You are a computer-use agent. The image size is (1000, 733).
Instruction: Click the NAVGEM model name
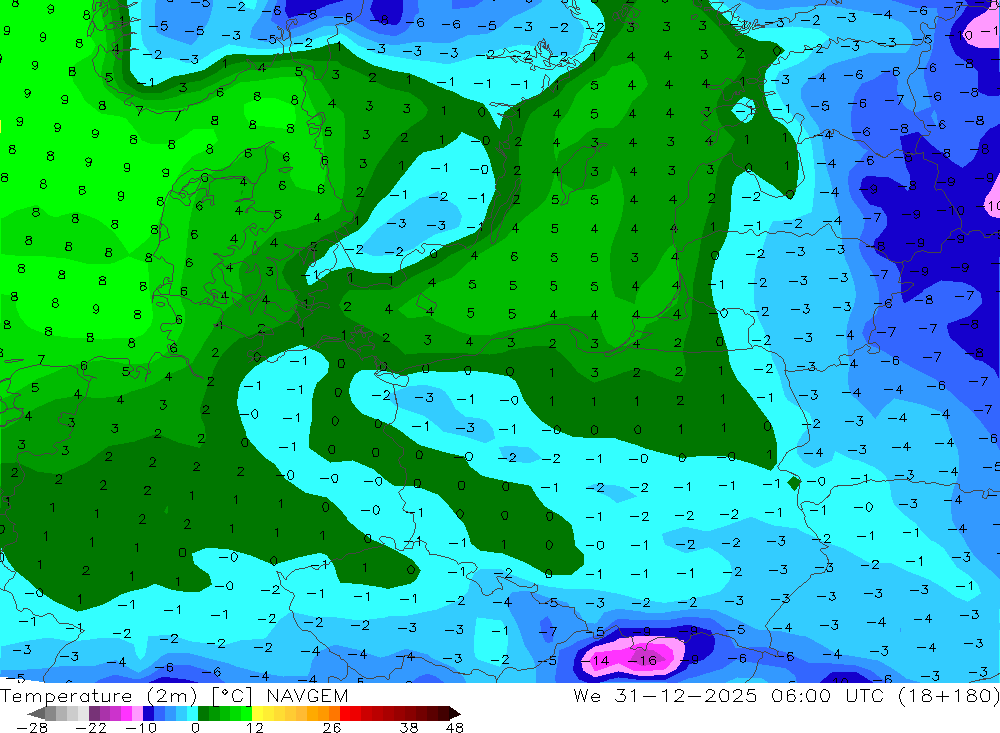pyautogui.click(x=307, y=695)
